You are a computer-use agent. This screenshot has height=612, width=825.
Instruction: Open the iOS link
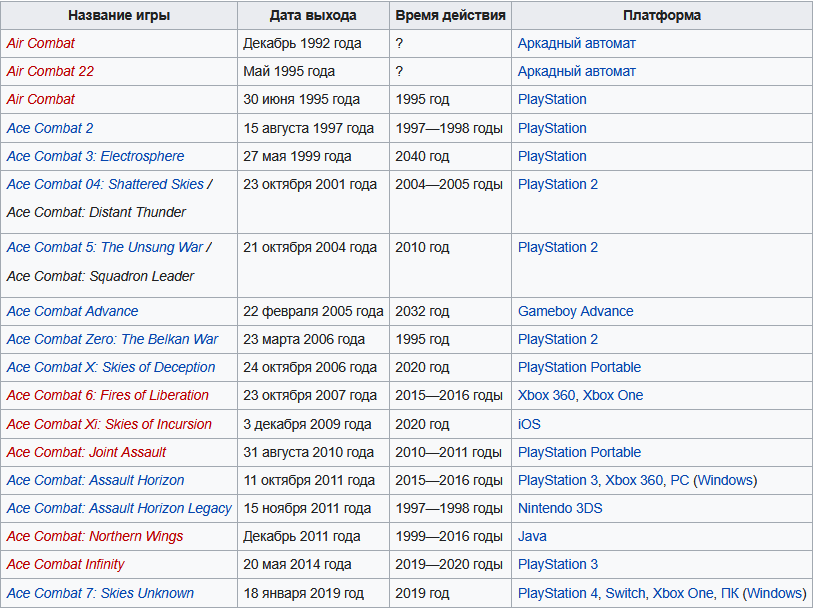coord(529,424)
